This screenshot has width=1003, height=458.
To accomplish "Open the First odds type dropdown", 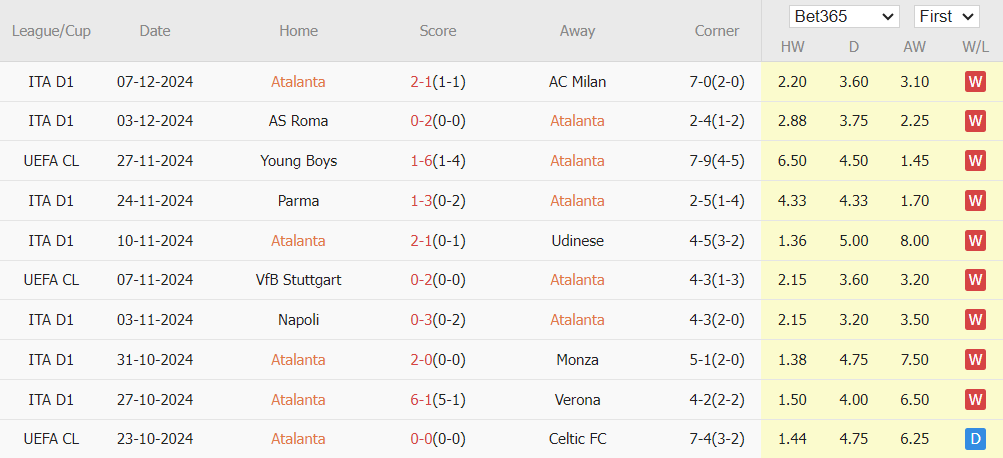I will 946,16.
